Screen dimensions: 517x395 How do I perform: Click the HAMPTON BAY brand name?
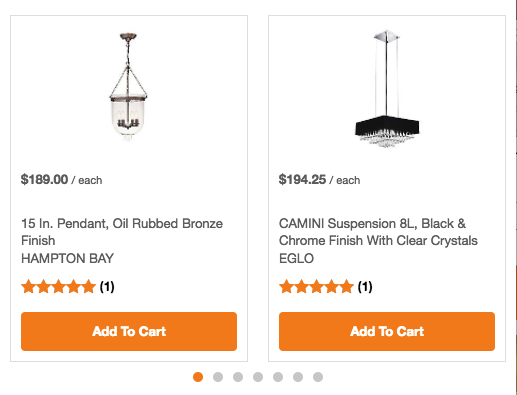pyautogui.click(x=67, y=258)
